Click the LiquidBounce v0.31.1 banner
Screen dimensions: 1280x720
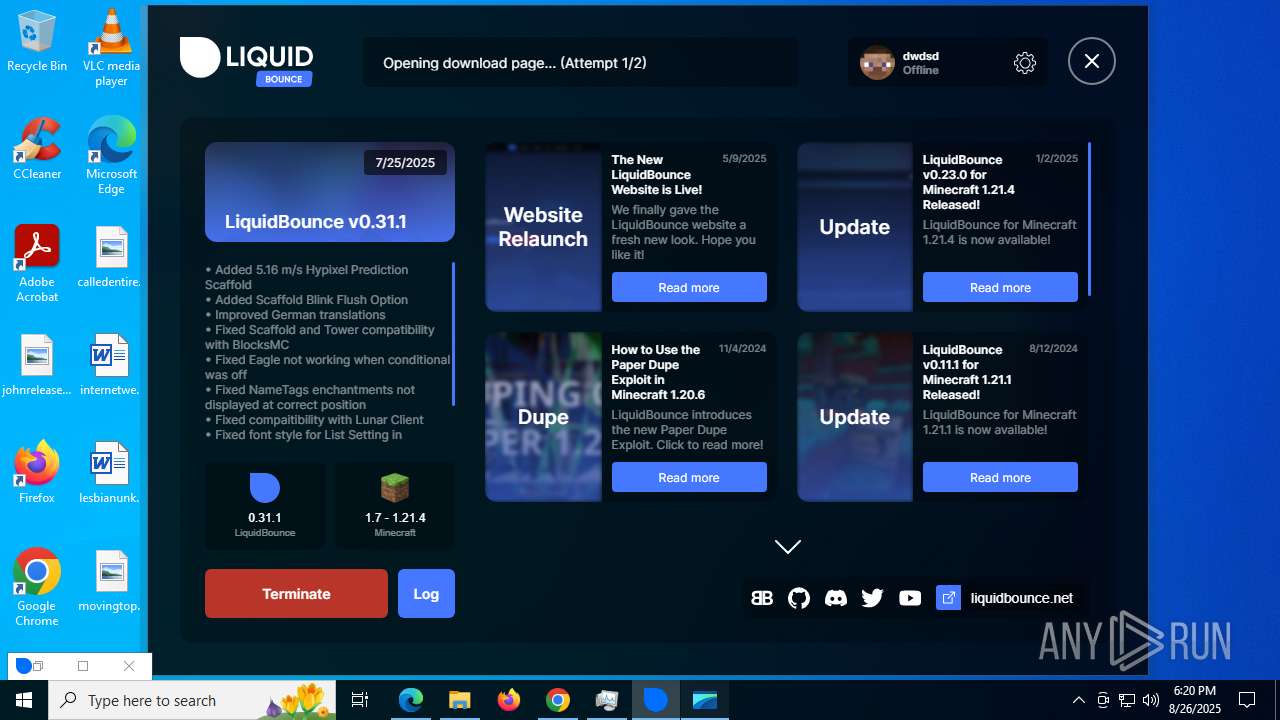pyautogui.click(x=330, y=192)
